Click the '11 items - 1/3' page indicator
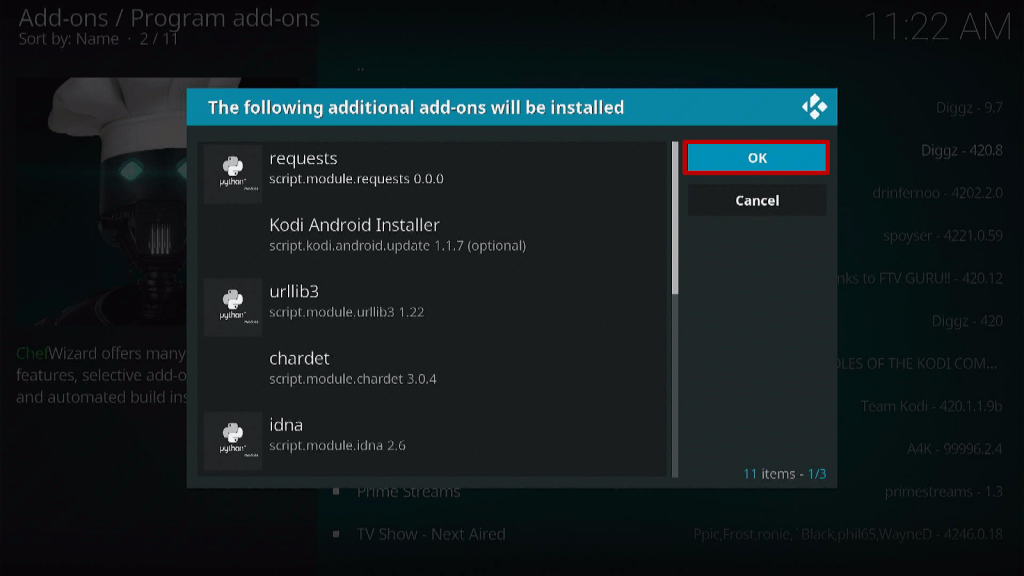Screen dimensions: 1024x576 (x=784, y=473)
